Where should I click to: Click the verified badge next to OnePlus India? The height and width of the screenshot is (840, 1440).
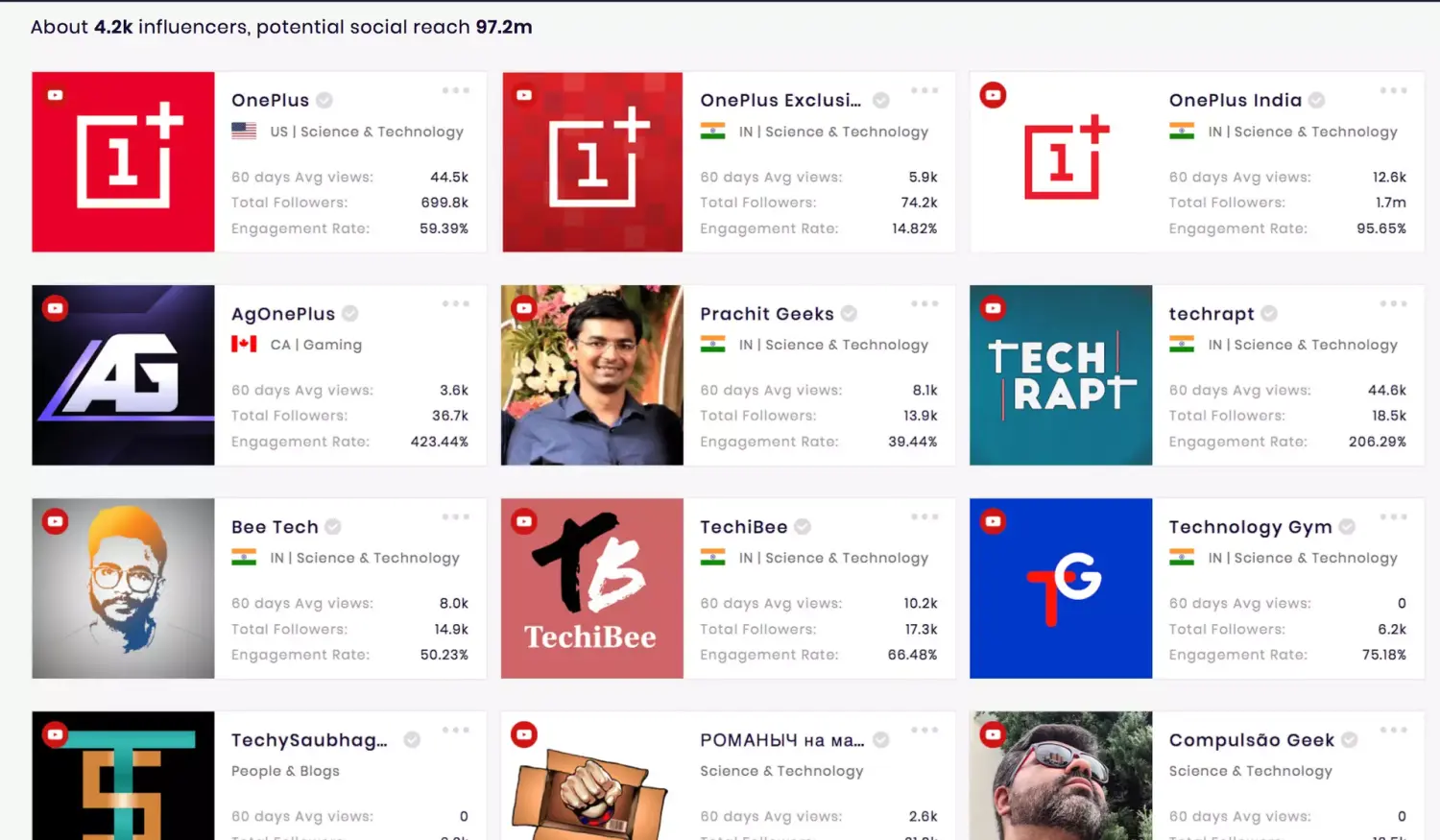coord(1316,100)
